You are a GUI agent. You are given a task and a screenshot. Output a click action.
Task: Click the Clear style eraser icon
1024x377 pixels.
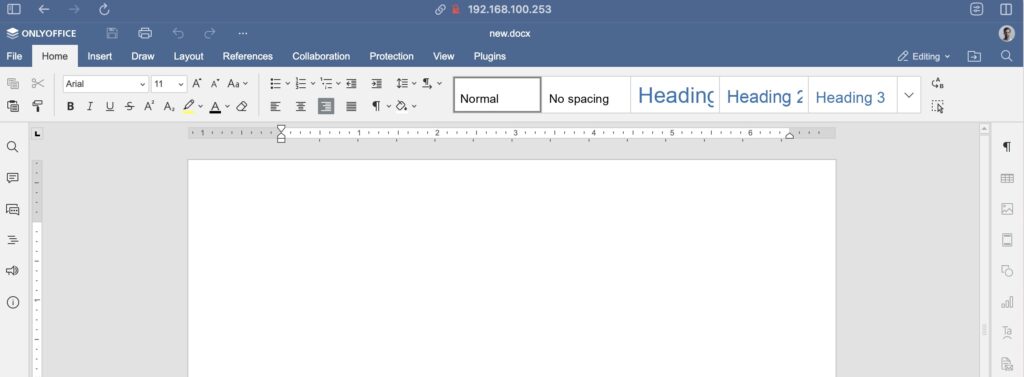[242, 106]
